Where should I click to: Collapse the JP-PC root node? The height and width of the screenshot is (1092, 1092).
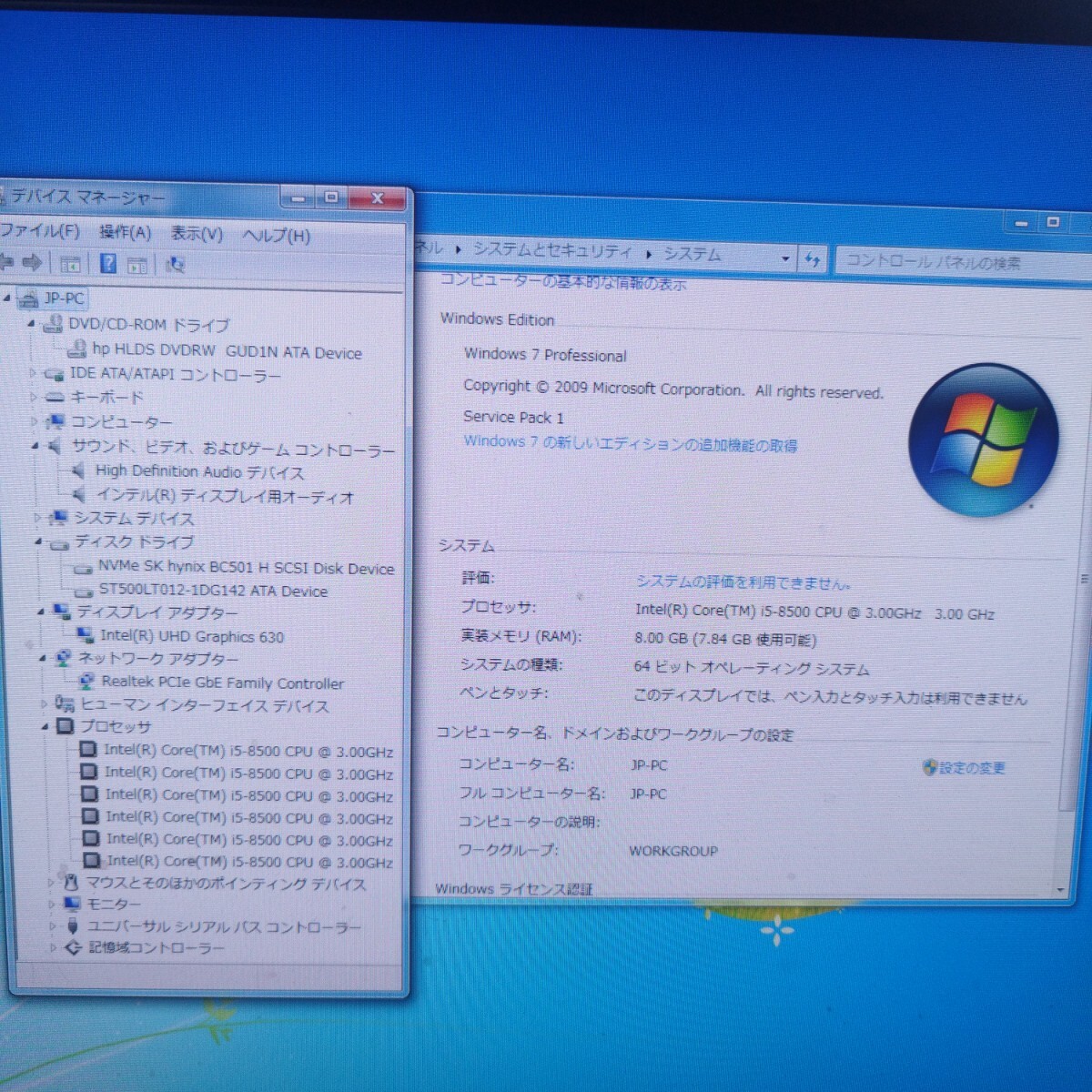coord(8,298)
